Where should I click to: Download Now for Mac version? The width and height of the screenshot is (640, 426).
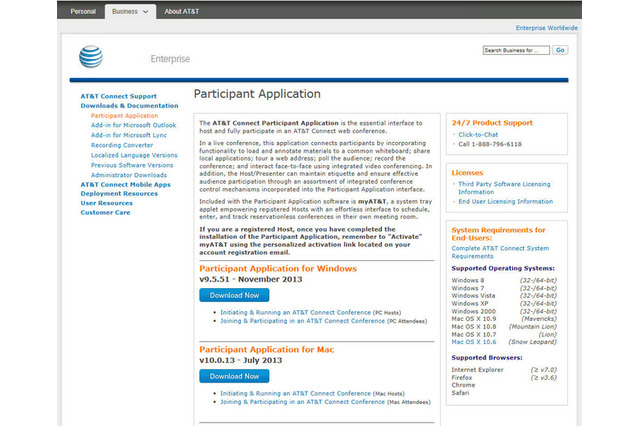[x=234, y=376]
